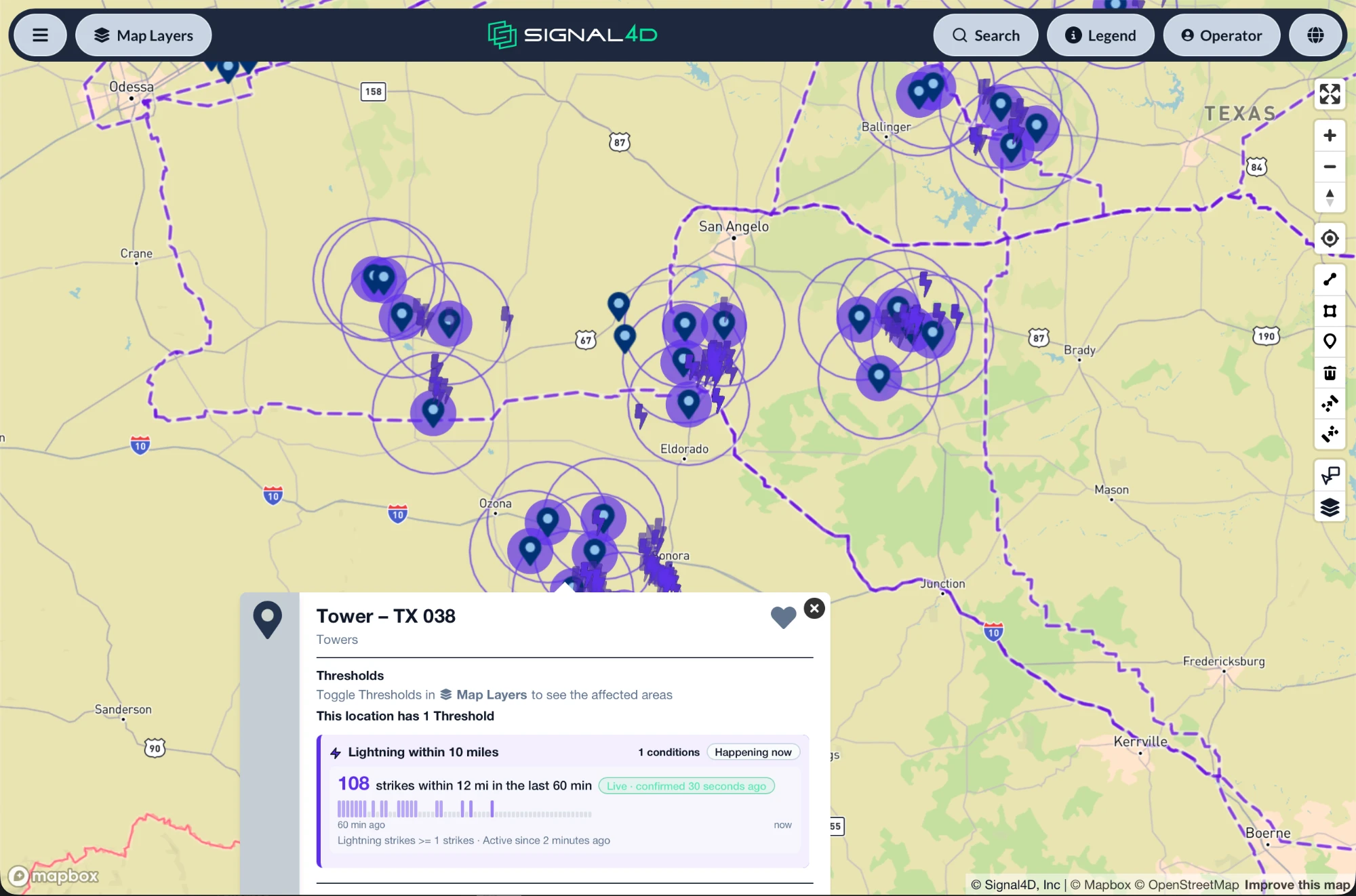Click the Map Layers link in Thresholds
The image size is (1356, 896).
pos(483,695)
